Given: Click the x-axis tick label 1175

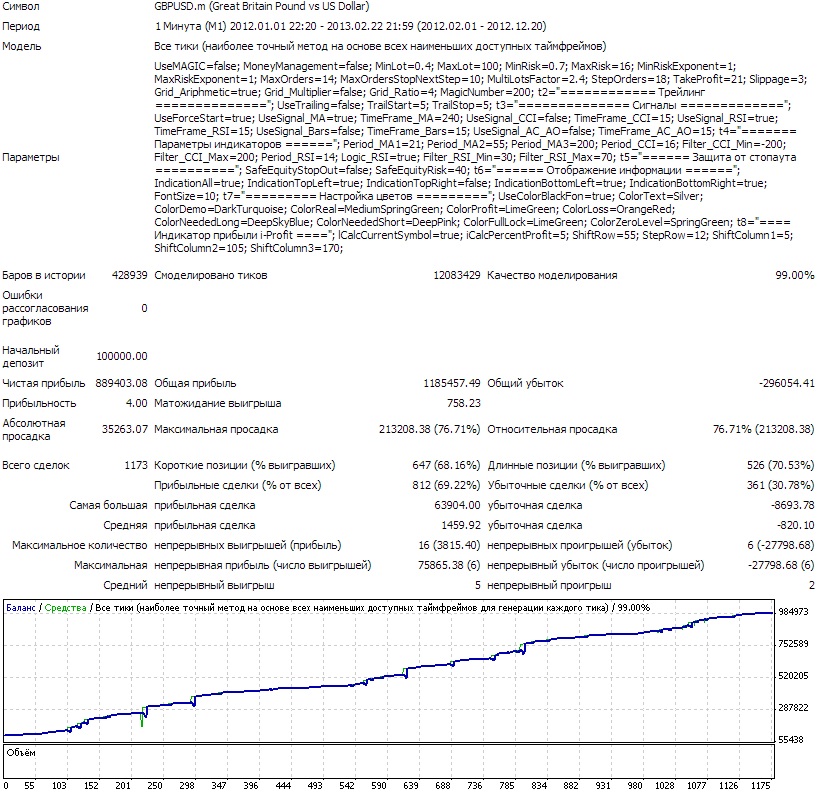Looking at the screenshot, I should point(760,786).
